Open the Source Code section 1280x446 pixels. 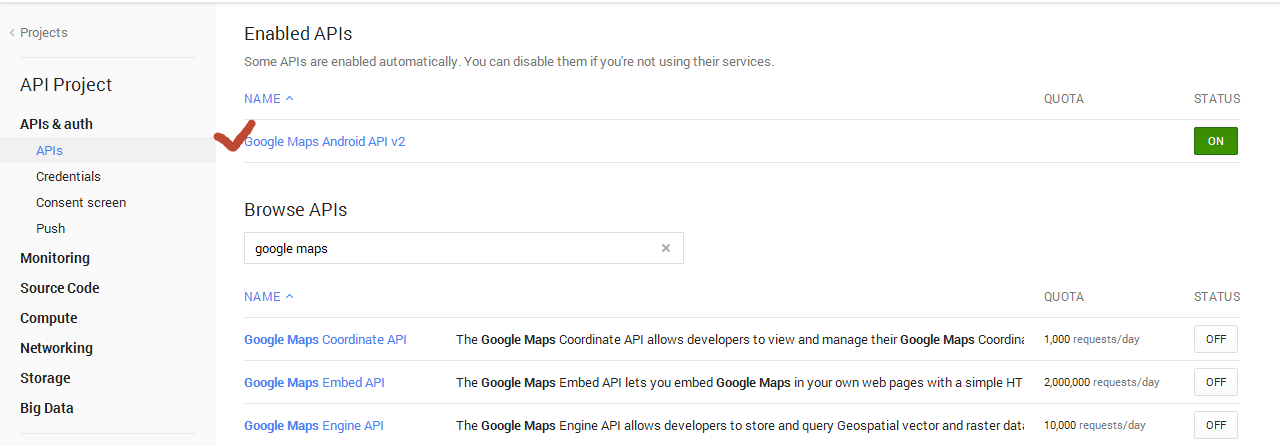[60, 288]
